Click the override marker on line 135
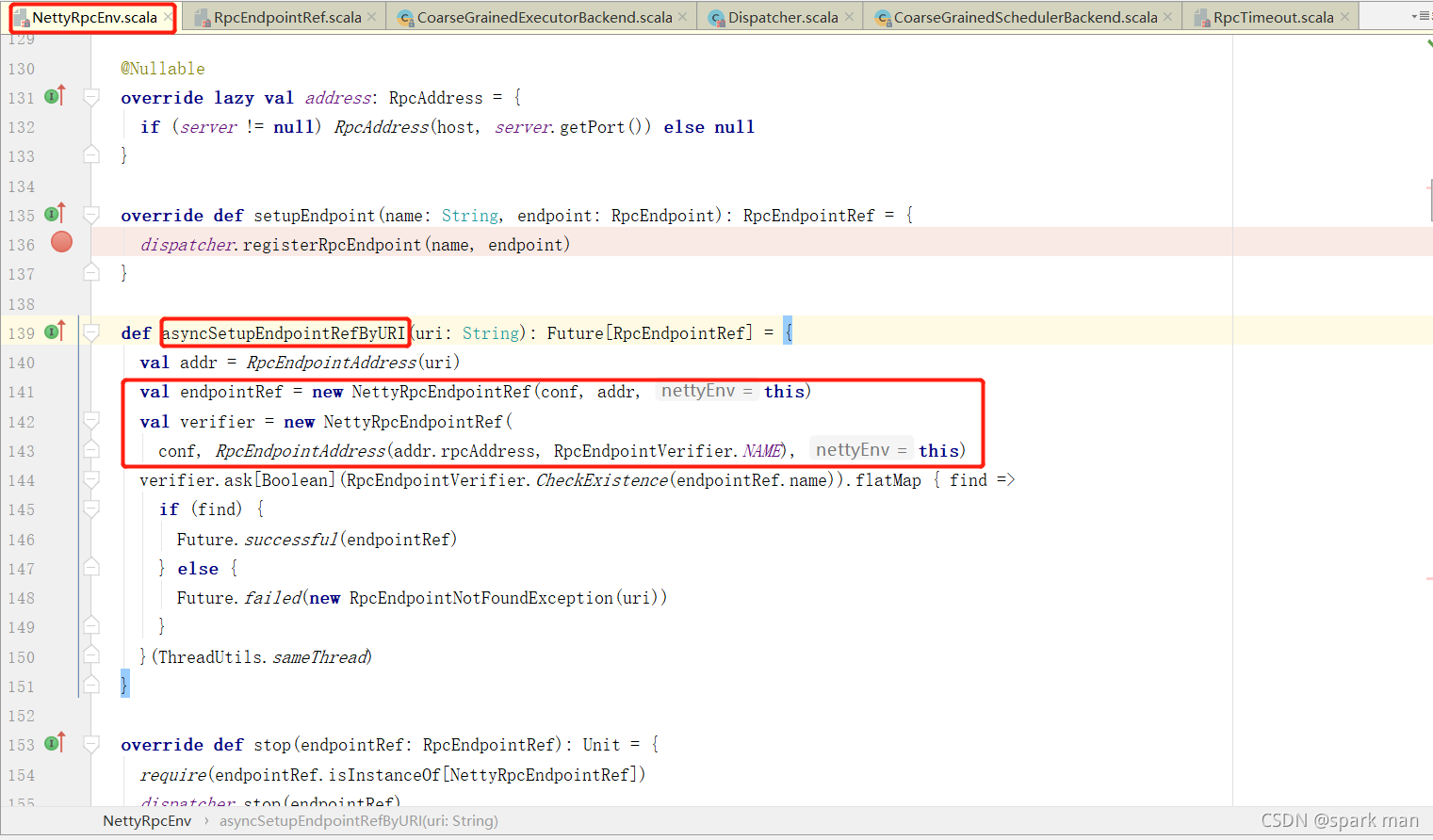1433x840 pixels. tap(56, 213)
